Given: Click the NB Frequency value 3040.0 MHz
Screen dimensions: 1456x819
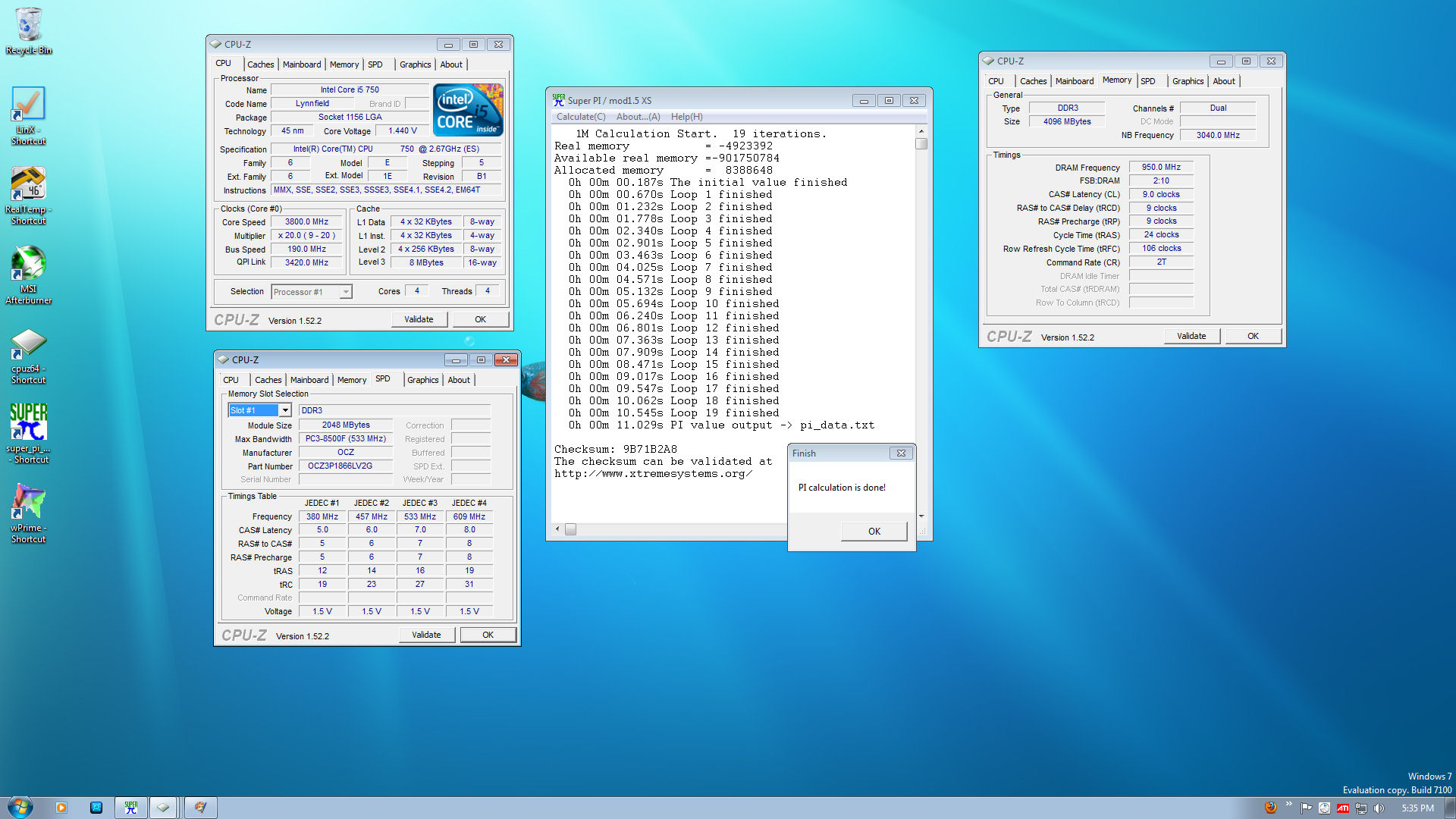Looking at the screenshot, I should pos(1218,135).
